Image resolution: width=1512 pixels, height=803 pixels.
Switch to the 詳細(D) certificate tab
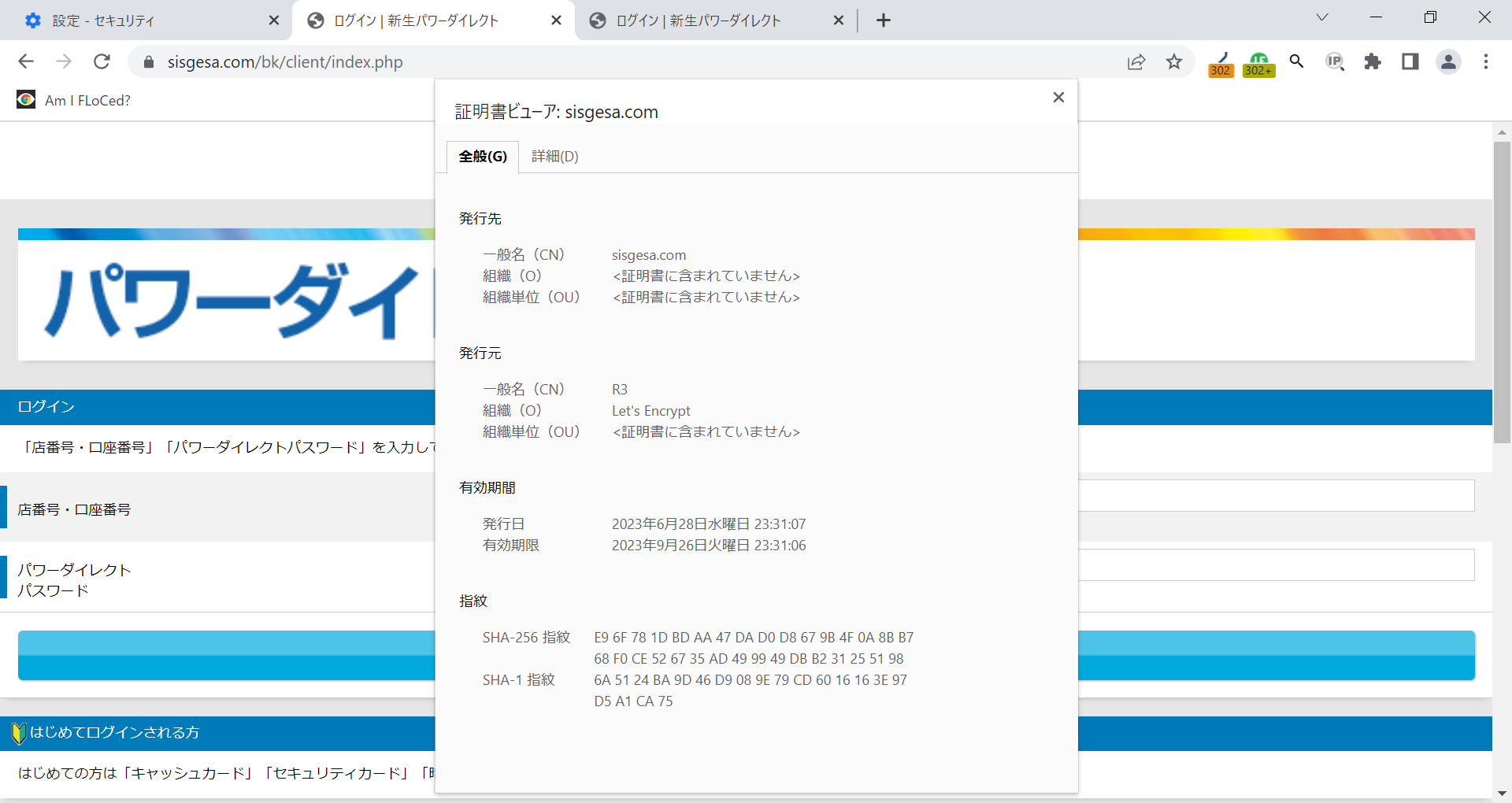click(x=554, y=156)
